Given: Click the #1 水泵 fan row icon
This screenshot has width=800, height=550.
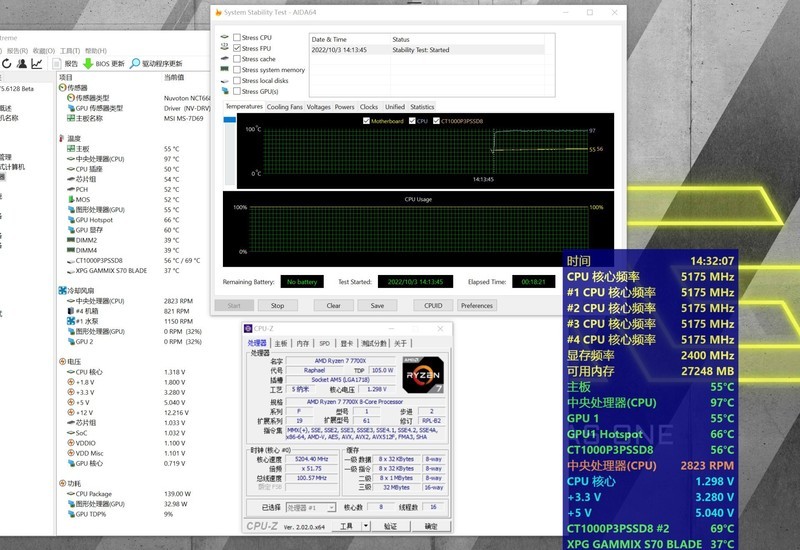Looking at the screenshot, I should coord(71,321).
